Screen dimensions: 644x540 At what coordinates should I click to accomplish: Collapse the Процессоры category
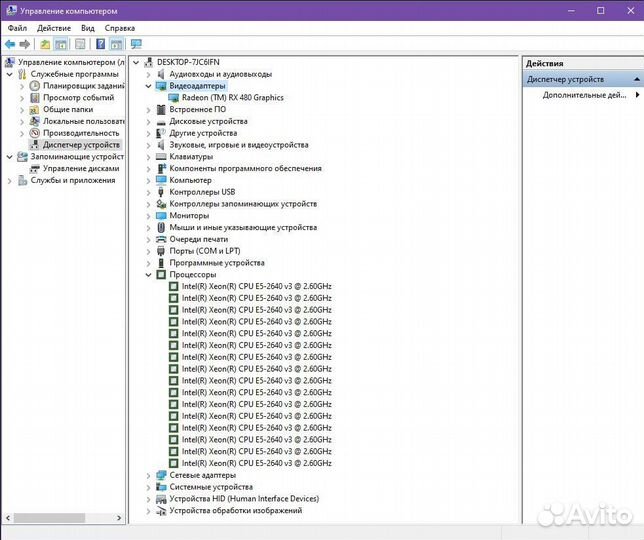(x=149, y=274)
